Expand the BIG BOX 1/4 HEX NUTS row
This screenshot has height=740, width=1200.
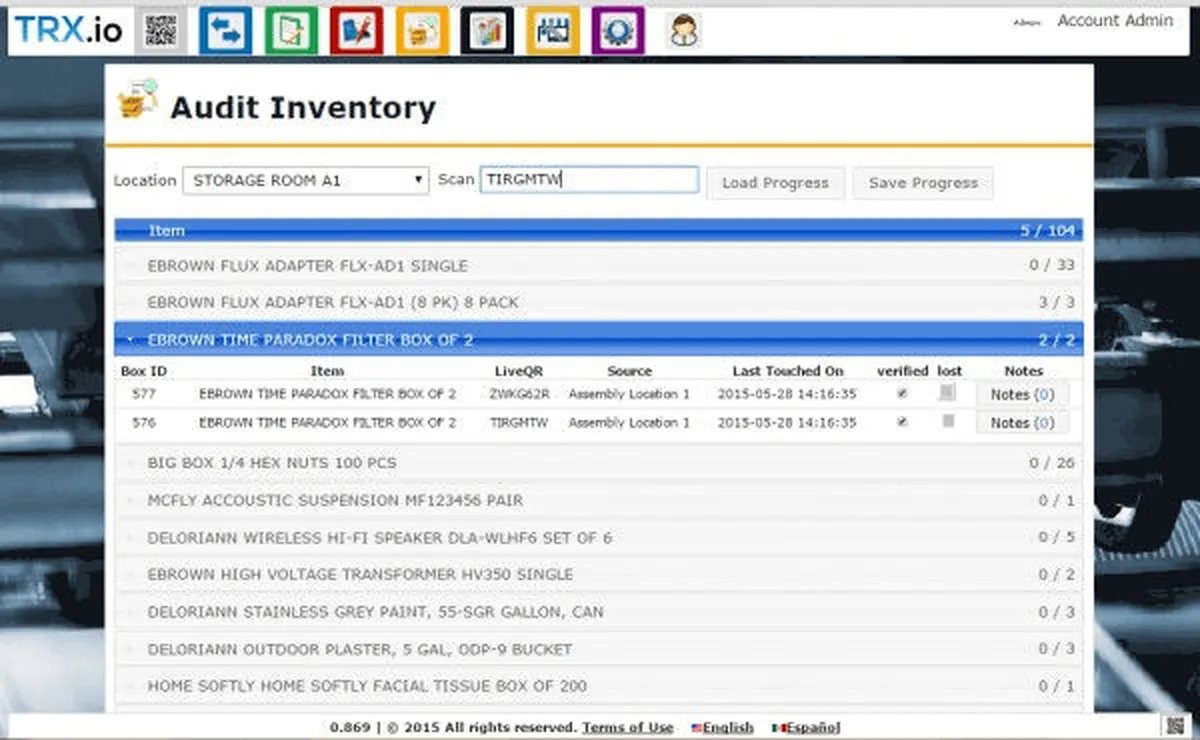131,462
